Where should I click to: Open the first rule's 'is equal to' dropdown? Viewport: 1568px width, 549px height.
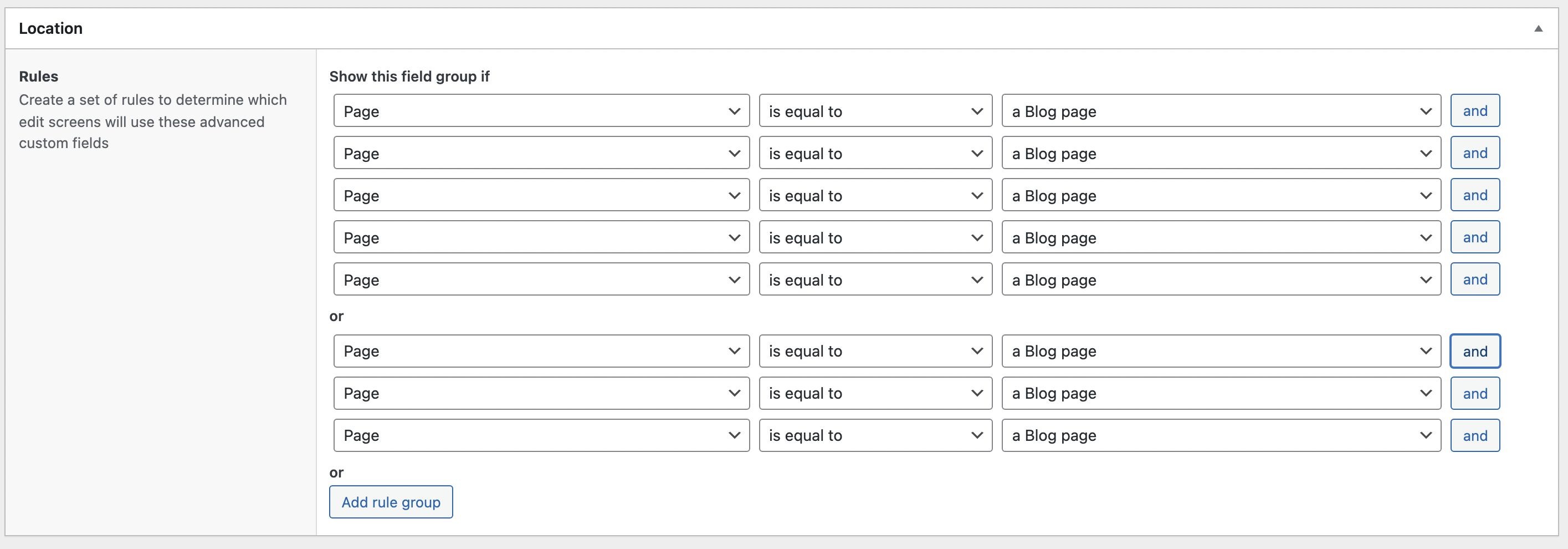tap(875, 111)
